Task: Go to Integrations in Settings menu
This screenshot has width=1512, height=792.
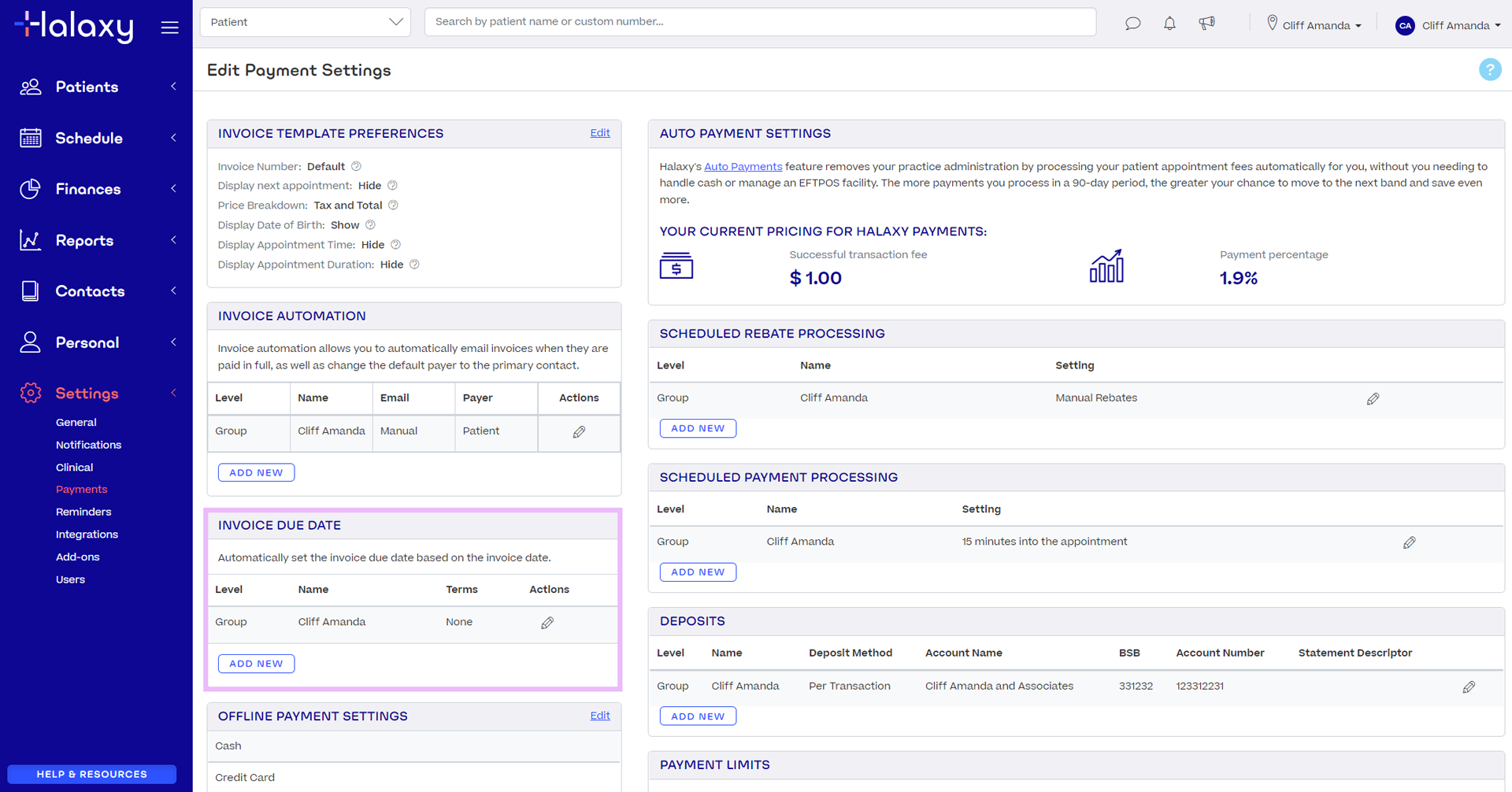Action: tap(87, 535)
